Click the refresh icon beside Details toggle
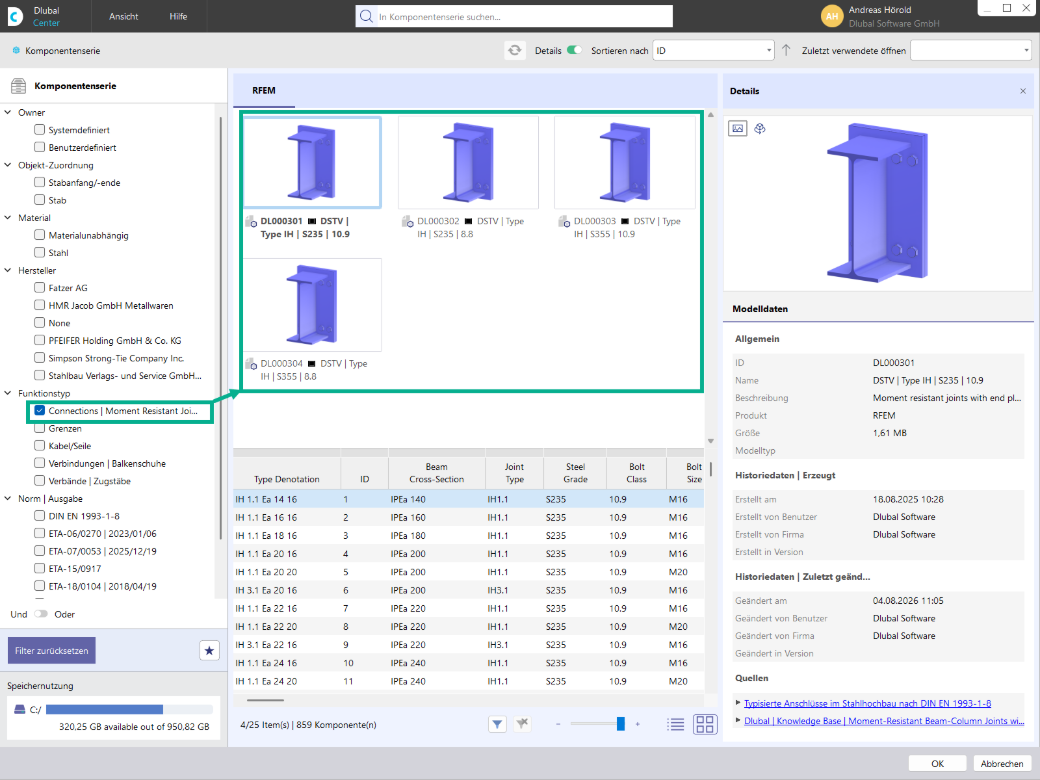 point(515,50)
